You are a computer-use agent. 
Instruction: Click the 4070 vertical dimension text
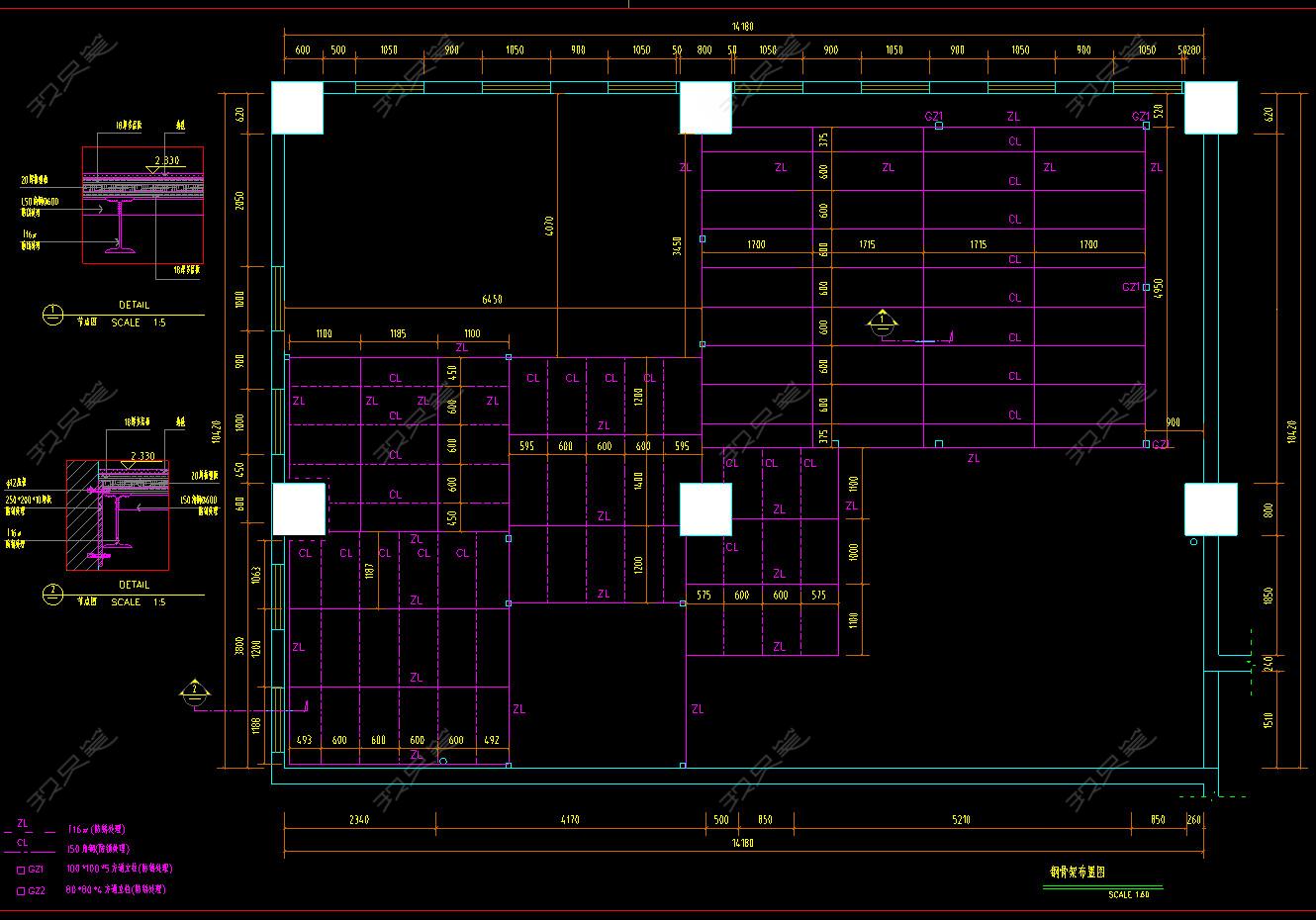point(550,225)
